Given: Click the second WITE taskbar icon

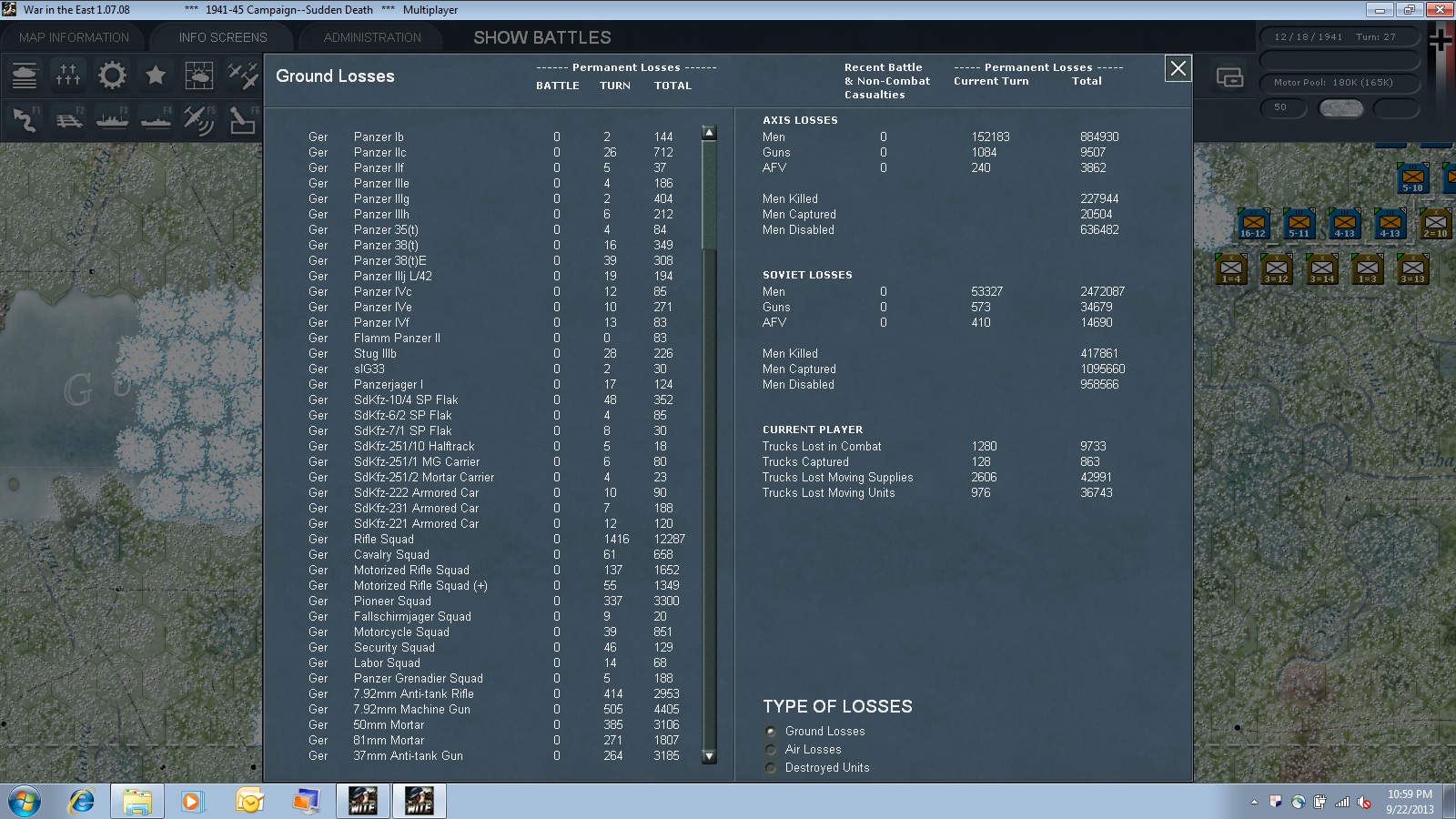Looking at the screenshot, I should (420, 802).
